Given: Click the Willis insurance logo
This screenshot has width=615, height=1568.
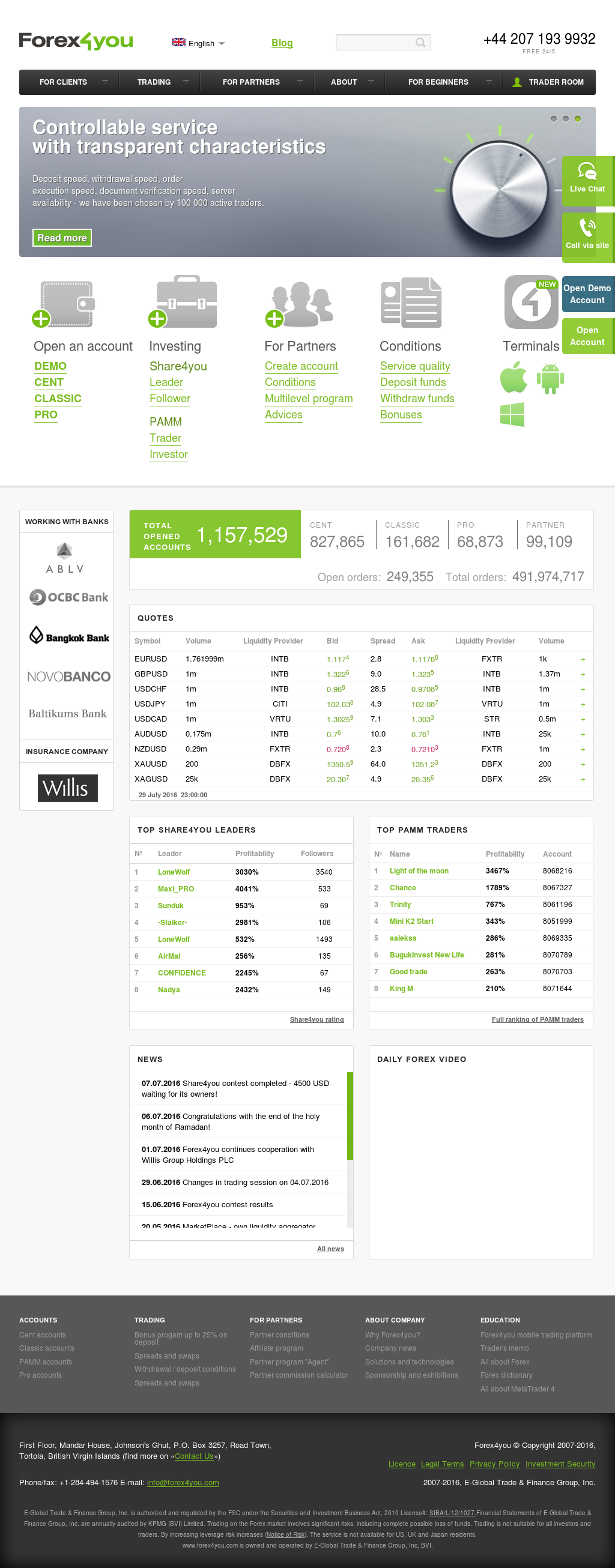Looking at the screenshot, I should click(x=68, y=788).
